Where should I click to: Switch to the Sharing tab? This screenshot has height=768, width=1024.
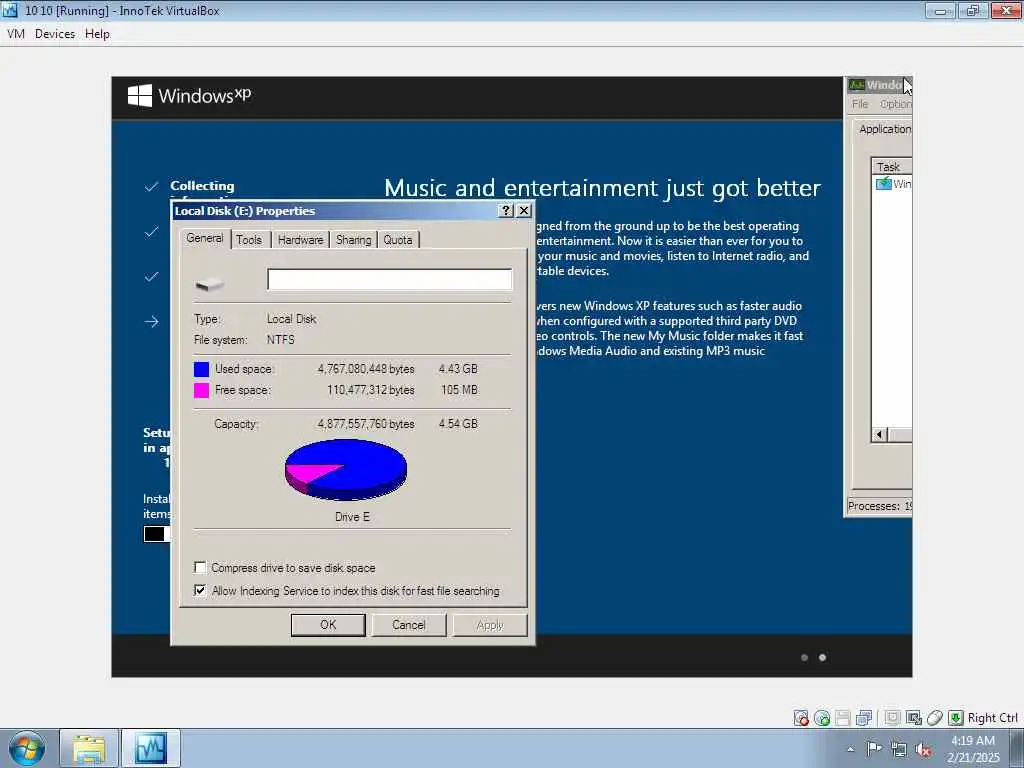click(353, 240)
